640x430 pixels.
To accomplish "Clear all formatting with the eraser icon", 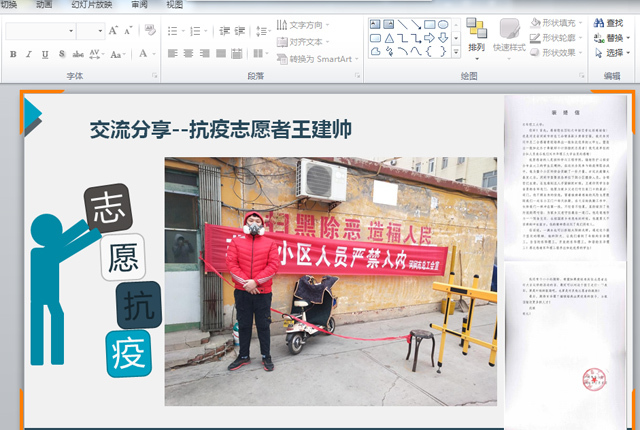I will pyautogui.click(x=150, y=30).
